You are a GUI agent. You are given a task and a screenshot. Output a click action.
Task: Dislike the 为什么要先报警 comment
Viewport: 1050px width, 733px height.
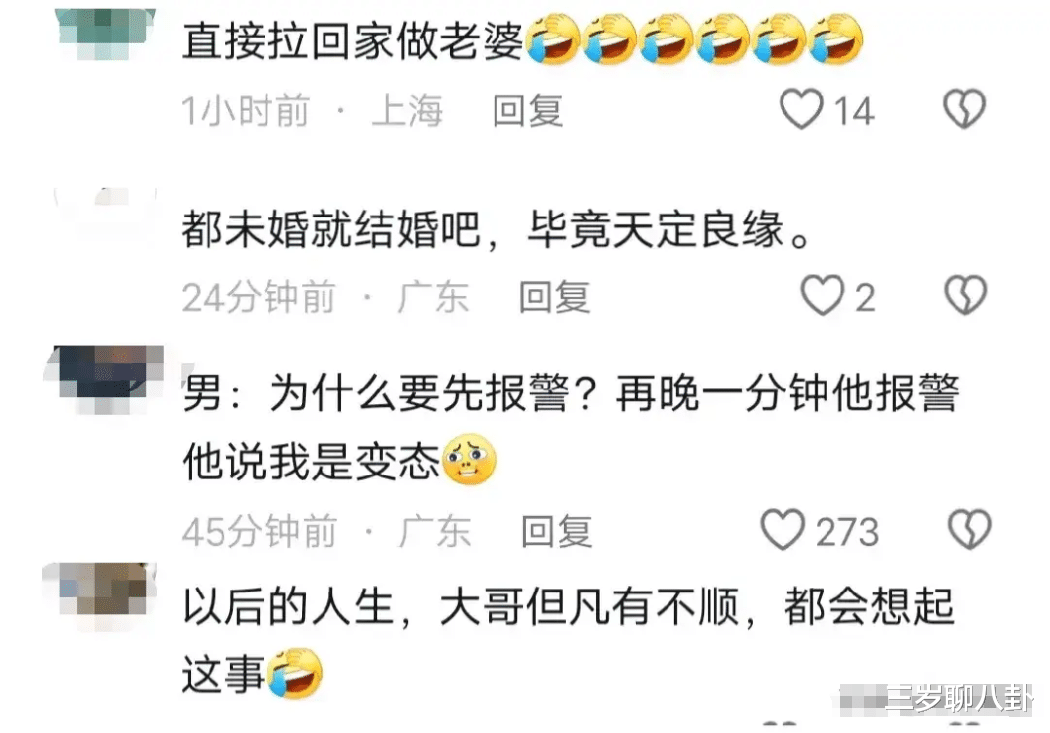tap(970, 530)
